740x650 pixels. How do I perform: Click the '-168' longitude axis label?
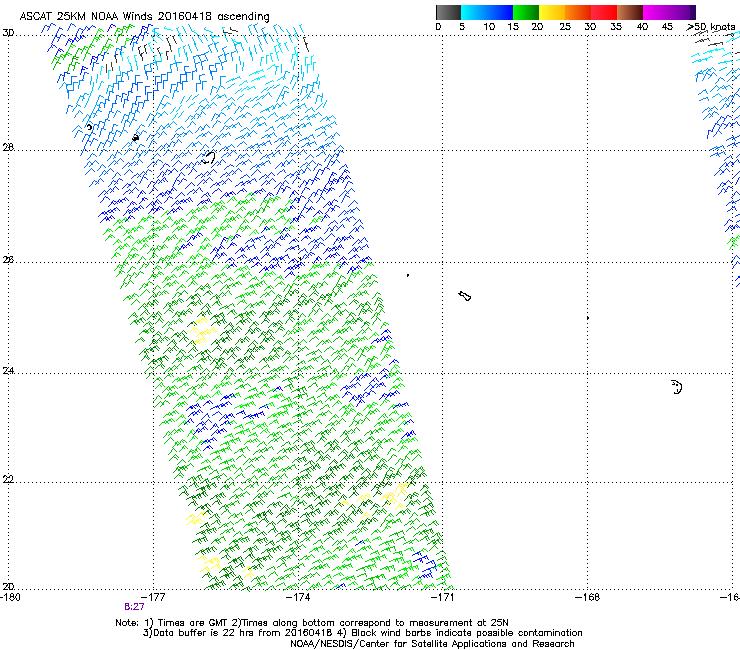[x=588, y=597]
